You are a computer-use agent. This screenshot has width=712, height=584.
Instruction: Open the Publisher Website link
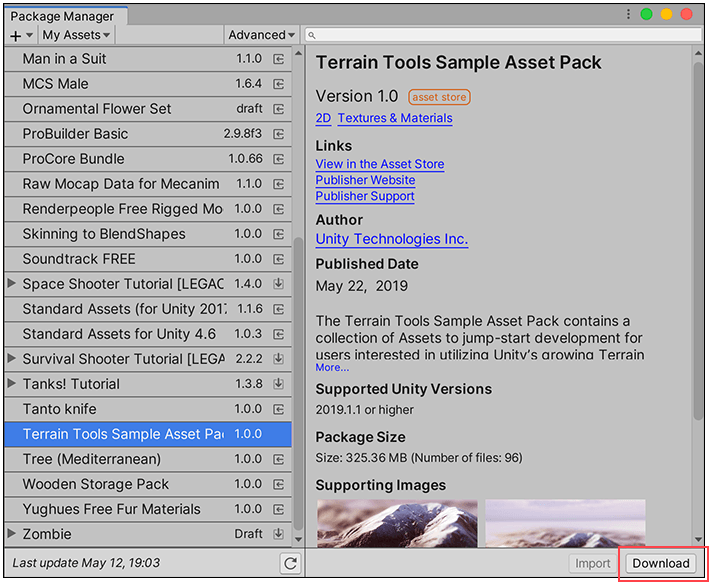[x=365, y=180]
